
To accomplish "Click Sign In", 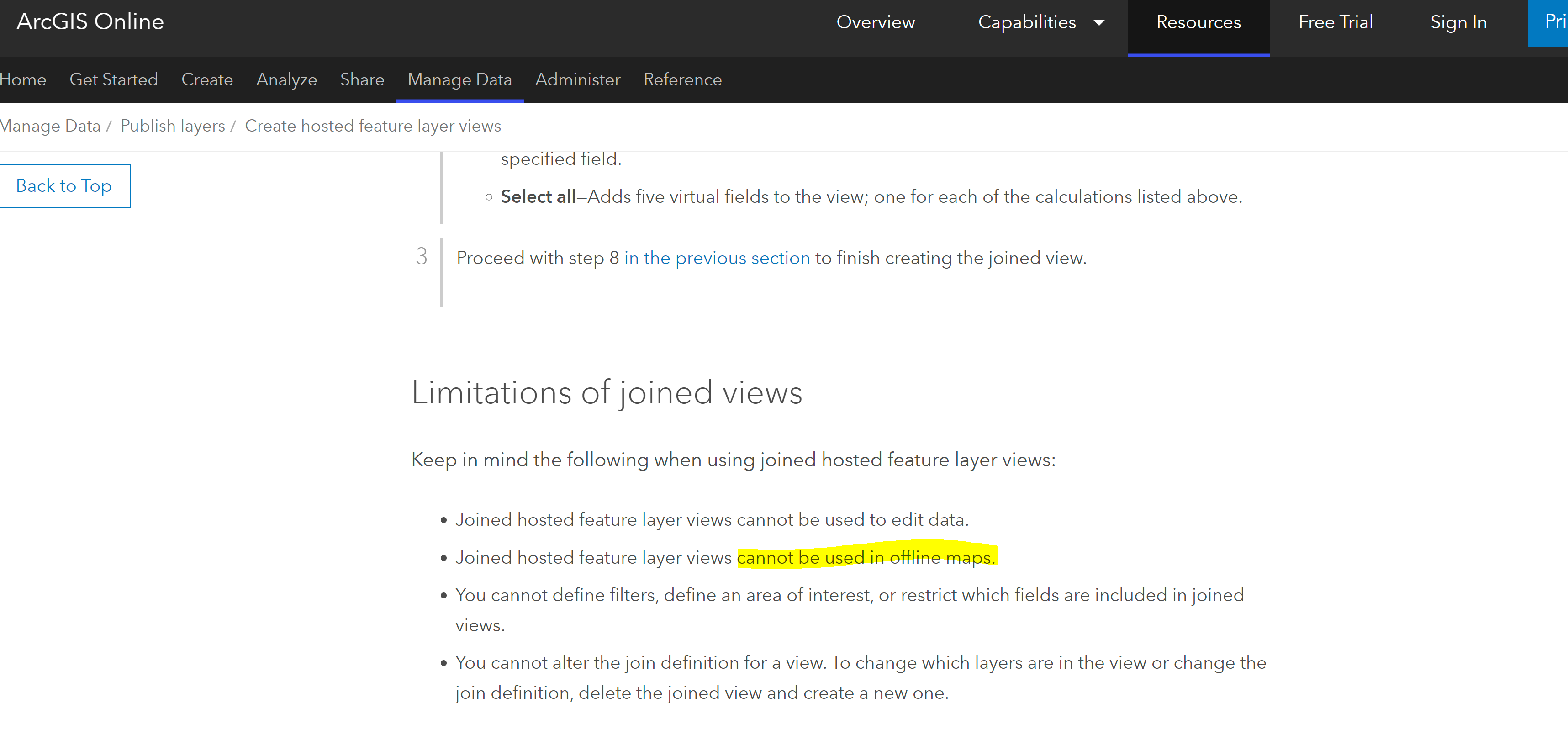I will pyautogui.click(x=1458, y=22).
